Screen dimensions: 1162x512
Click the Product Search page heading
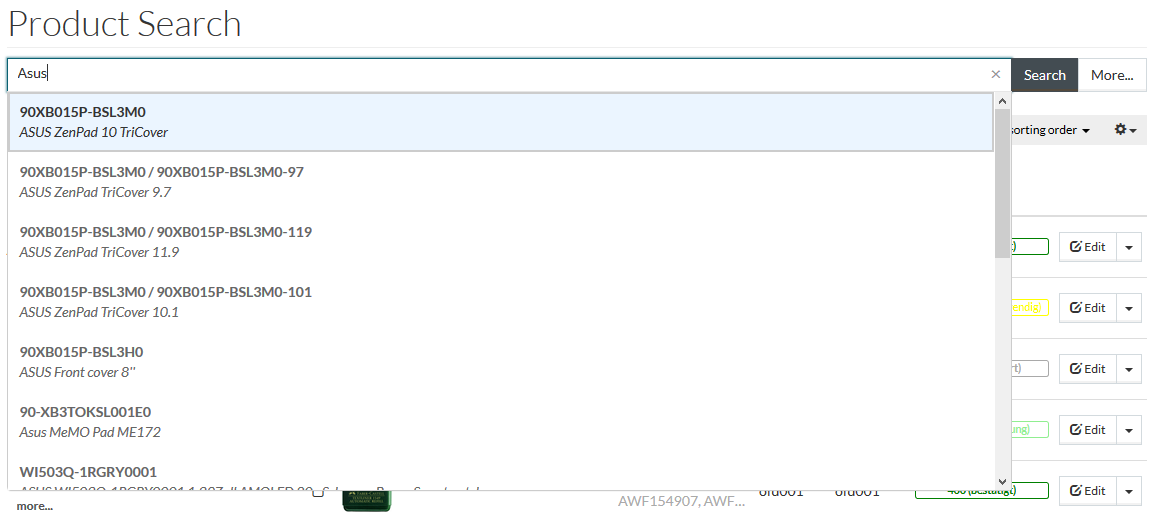pyautogui.click(x=124, y=24)
